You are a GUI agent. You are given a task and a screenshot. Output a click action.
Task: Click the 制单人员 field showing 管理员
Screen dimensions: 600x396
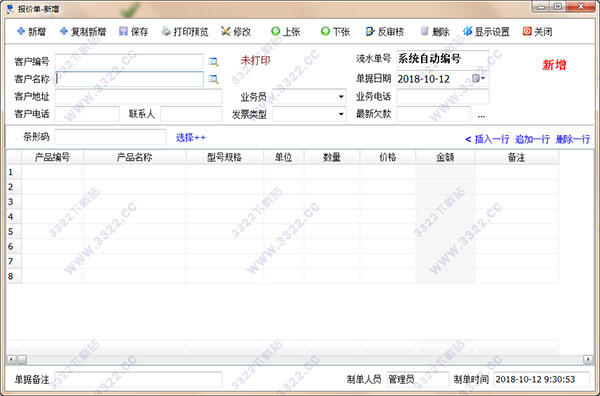click(x=418, y=379)
